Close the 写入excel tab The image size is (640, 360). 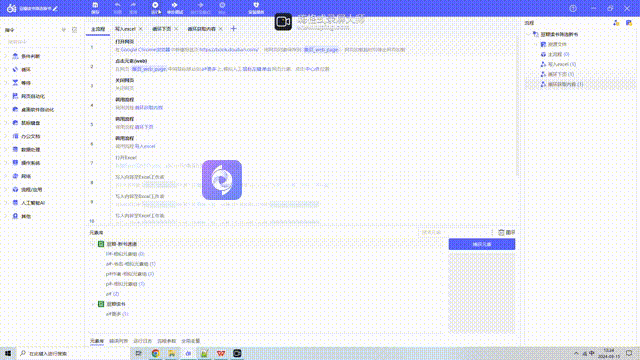click(x=141, y=29)
